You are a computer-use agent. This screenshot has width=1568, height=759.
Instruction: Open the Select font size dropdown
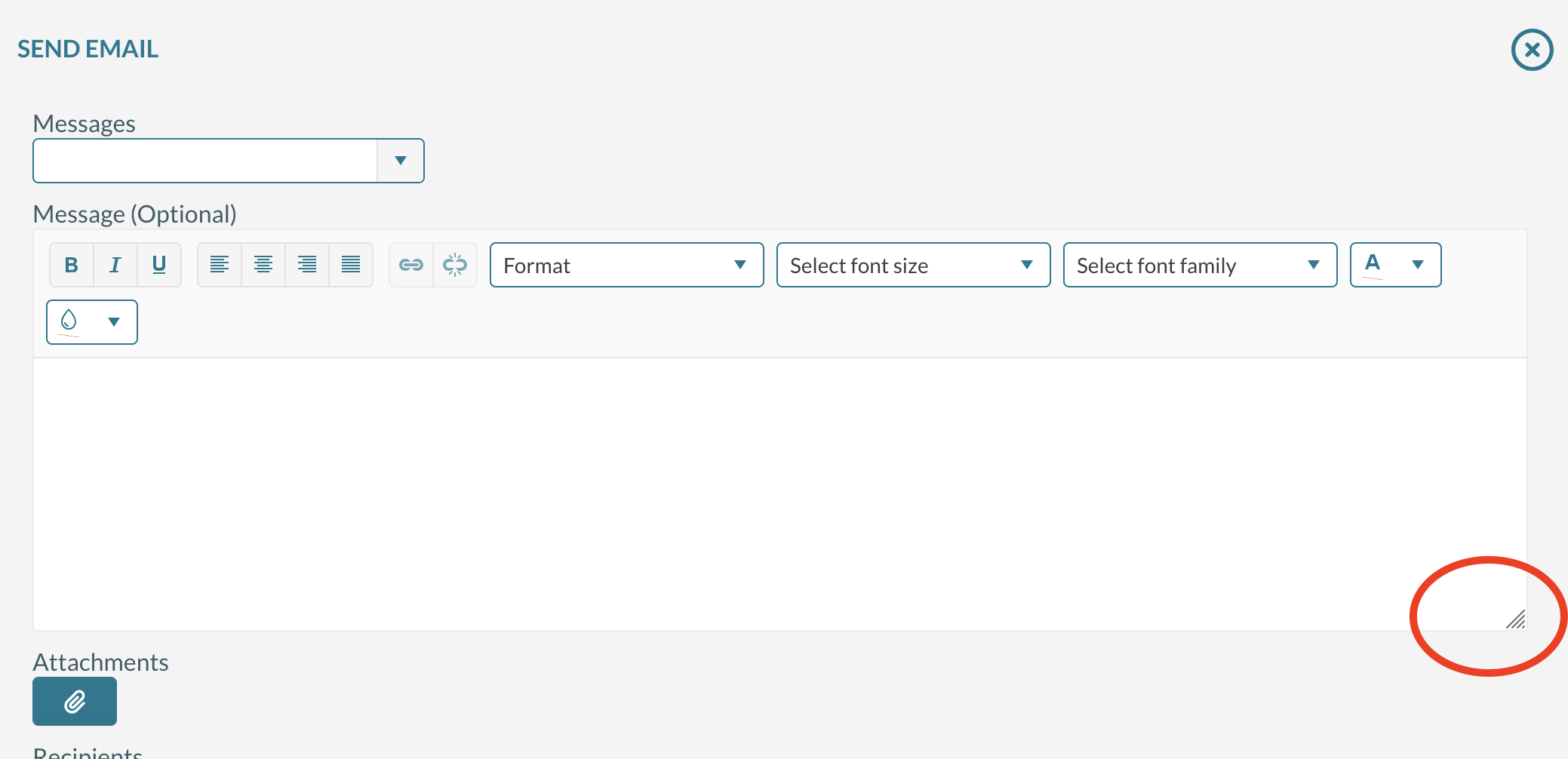click(913, 265)
